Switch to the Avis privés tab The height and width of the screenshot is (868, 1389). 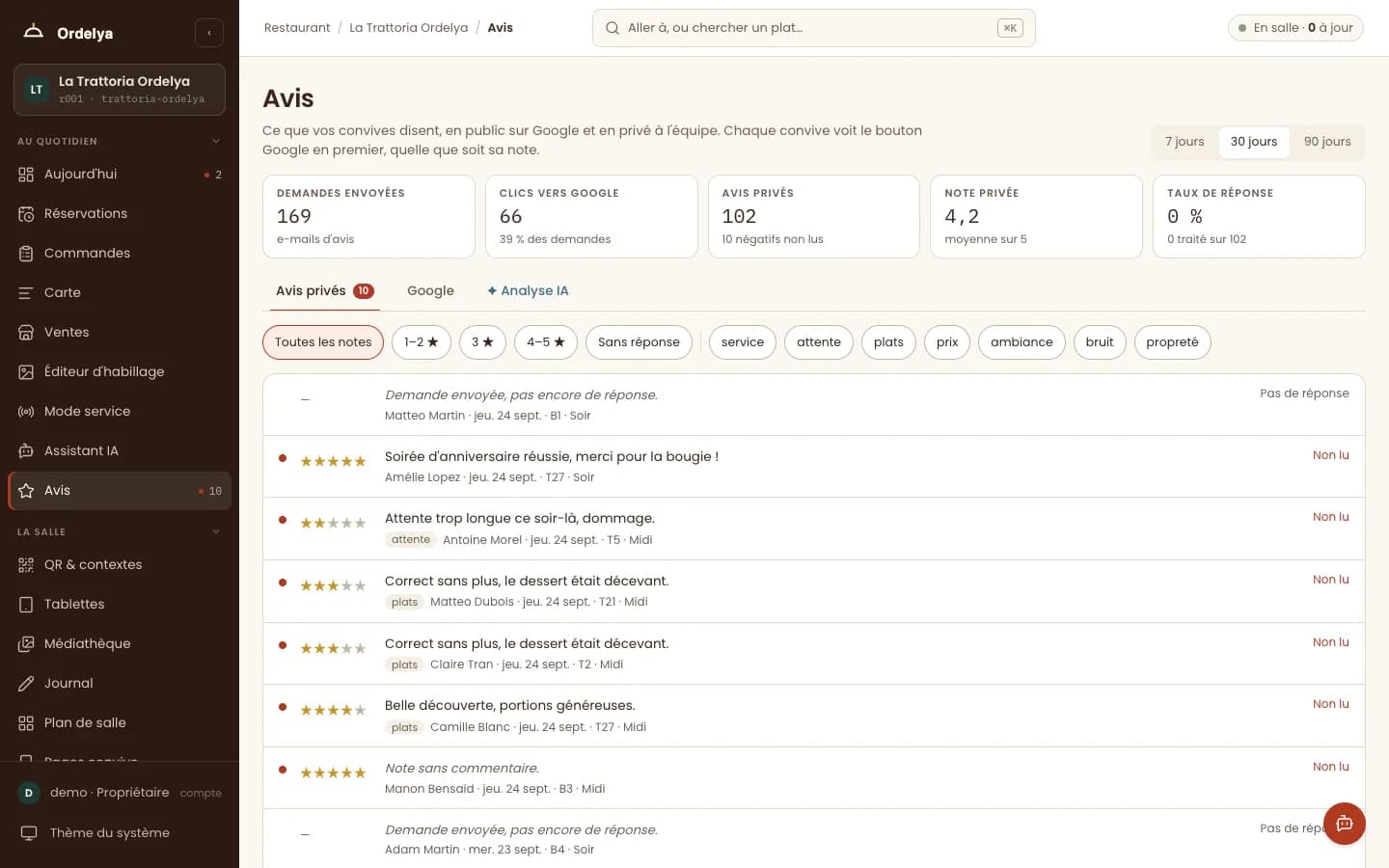(324, 291)
